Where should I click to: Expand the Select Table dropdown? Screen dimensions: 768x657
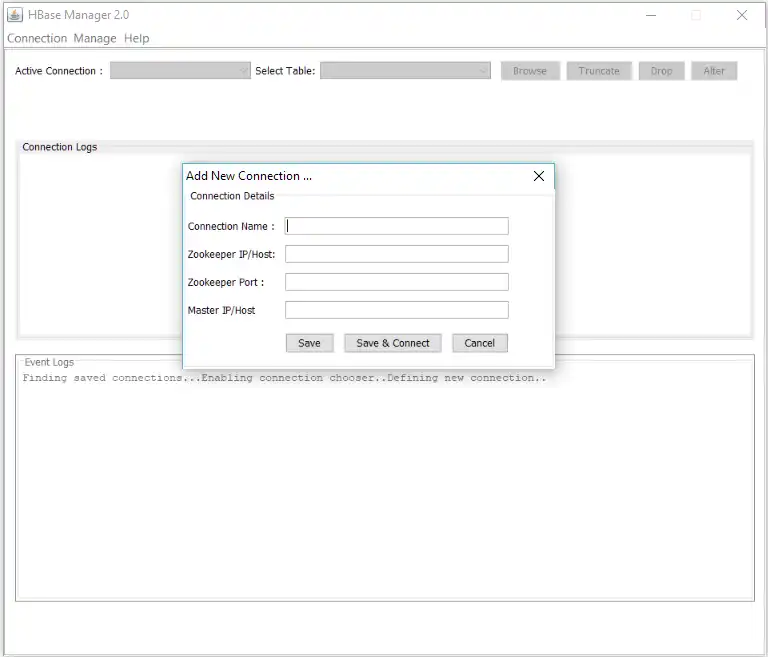coord(406,71)
